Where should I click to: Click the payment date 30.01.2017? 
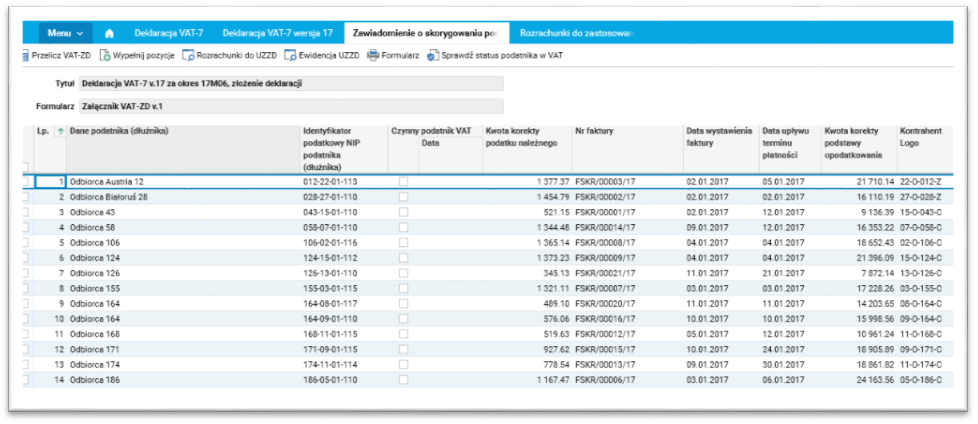point(783,364)
